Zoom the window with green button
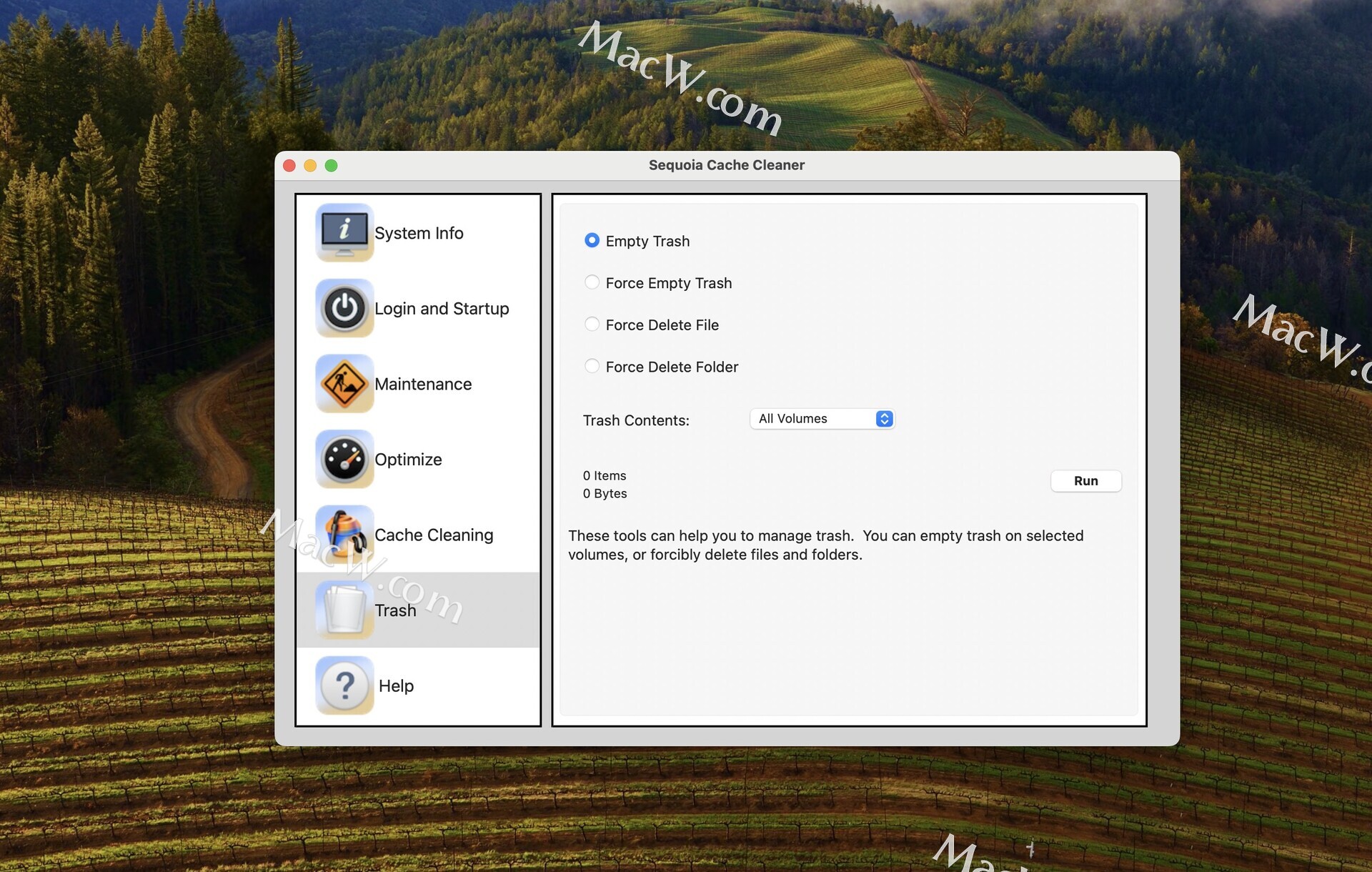Viewport: 1372px width, 872px height. pyautogui.click(x=331, y=166)
